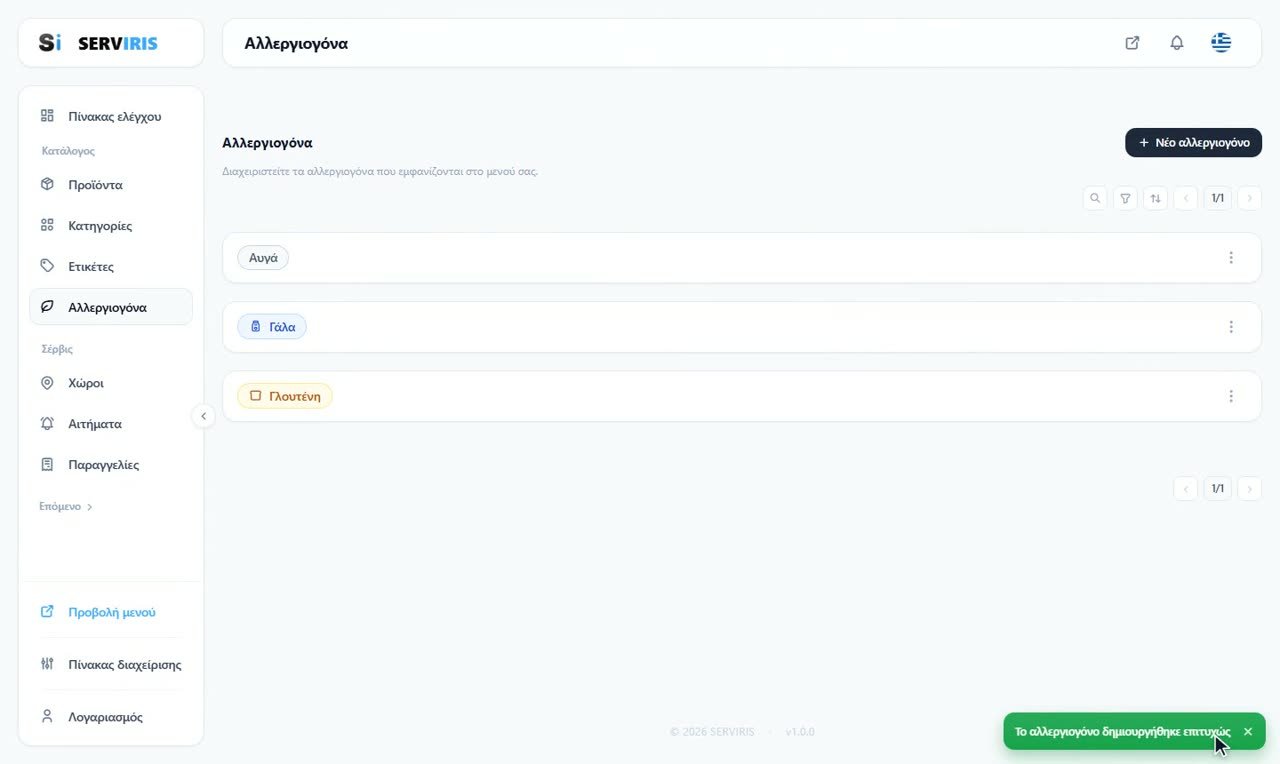1280x764 pixels.
Task: Click the Προϊόντα box icon
Action: [x=47, y=184]
